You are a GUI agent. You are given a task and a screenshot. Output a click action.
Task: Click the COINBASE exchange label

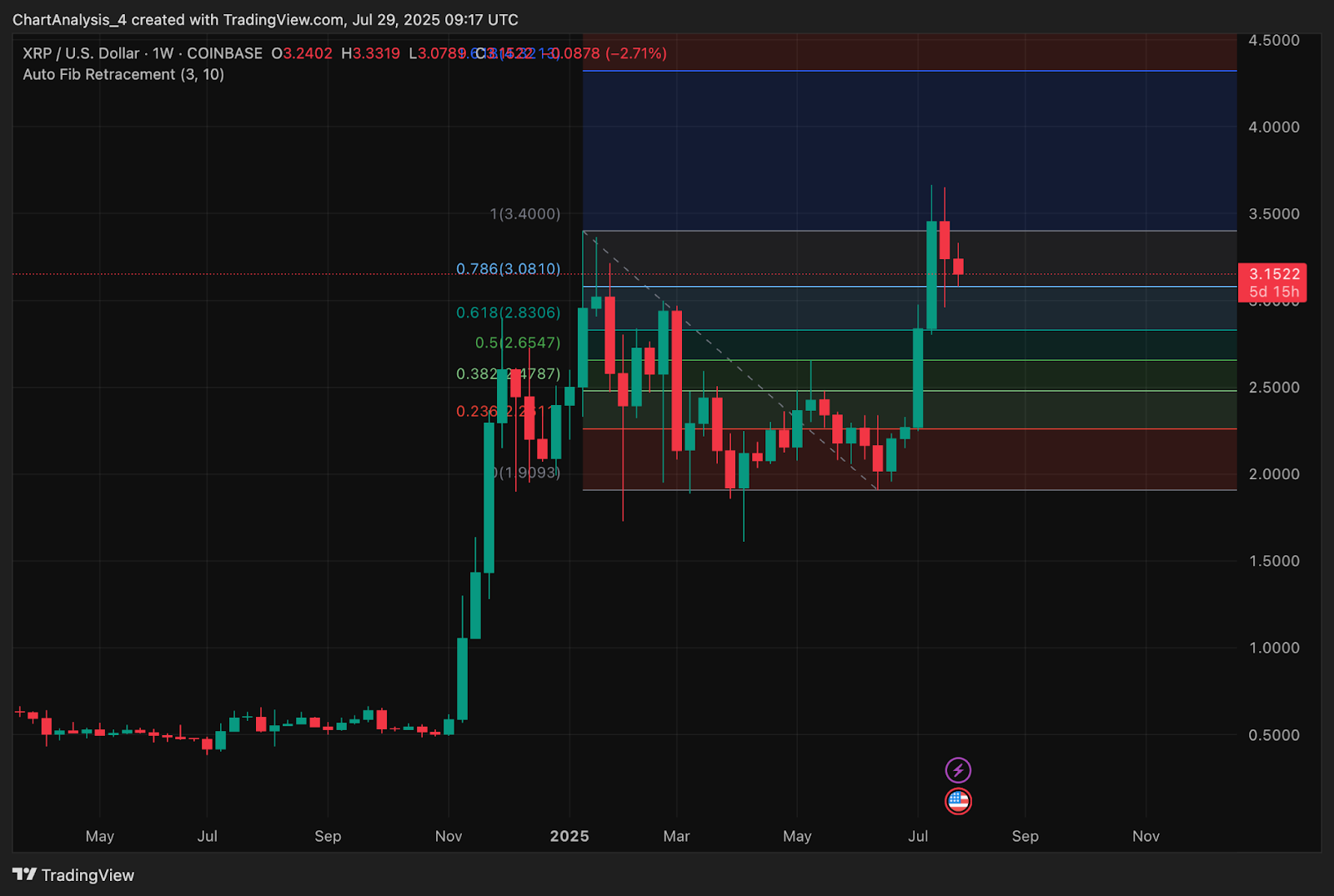224,53
